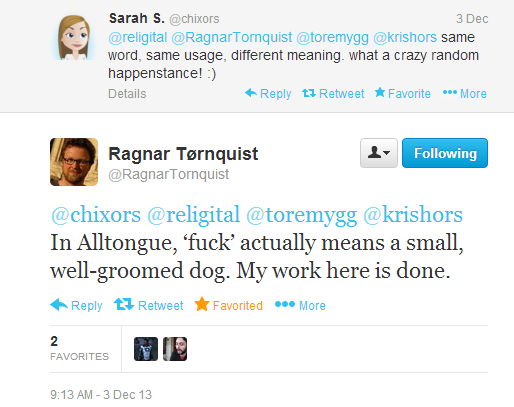Open More options on Sarah's tweet
The image size is (514, 407).
[465, 94]
